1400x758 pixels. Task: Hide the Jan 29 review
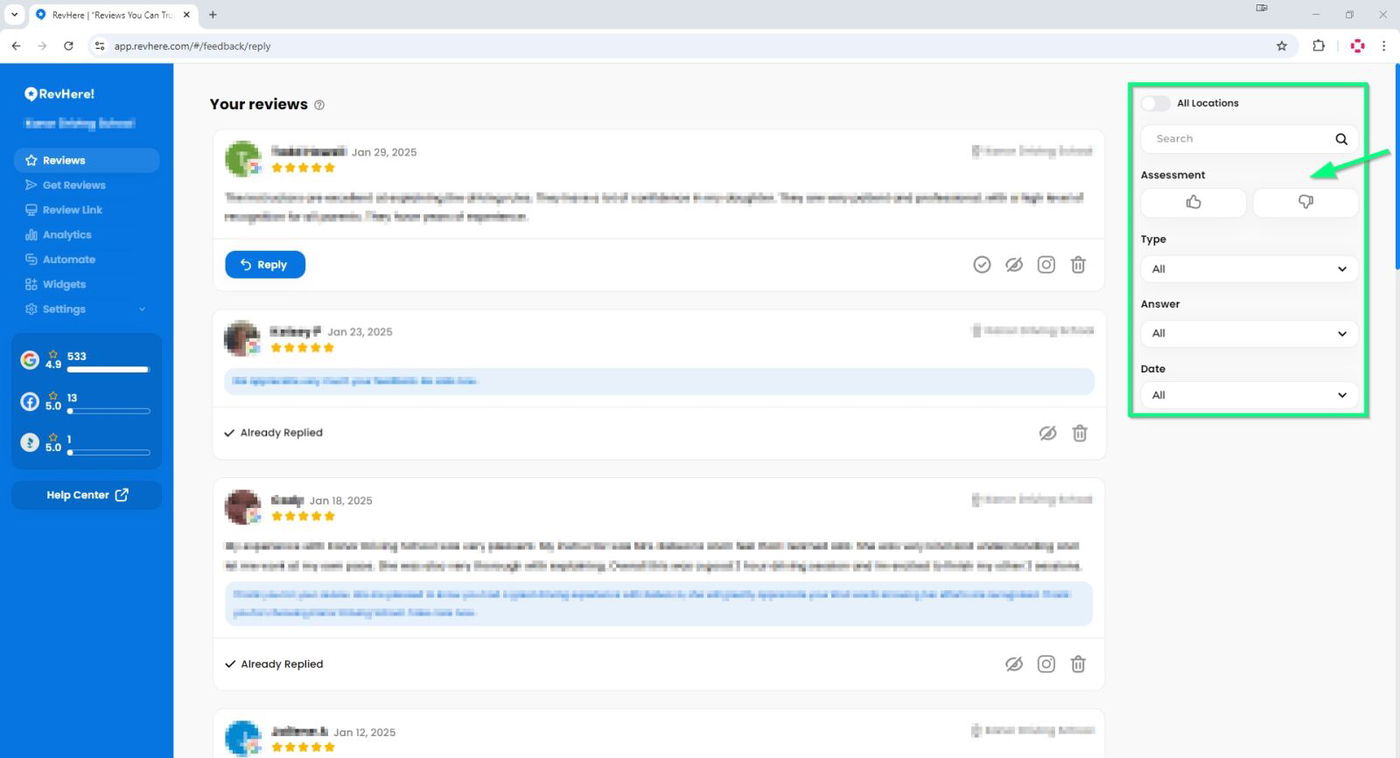(1014, 265)
